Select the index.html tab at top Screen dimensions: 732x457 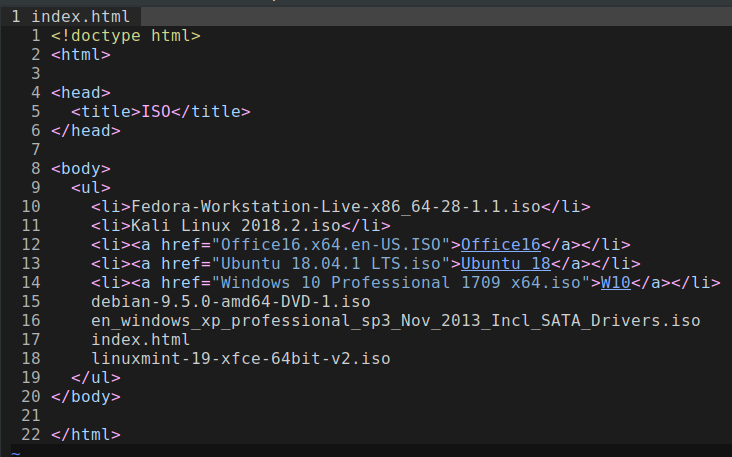coord(73,16)
